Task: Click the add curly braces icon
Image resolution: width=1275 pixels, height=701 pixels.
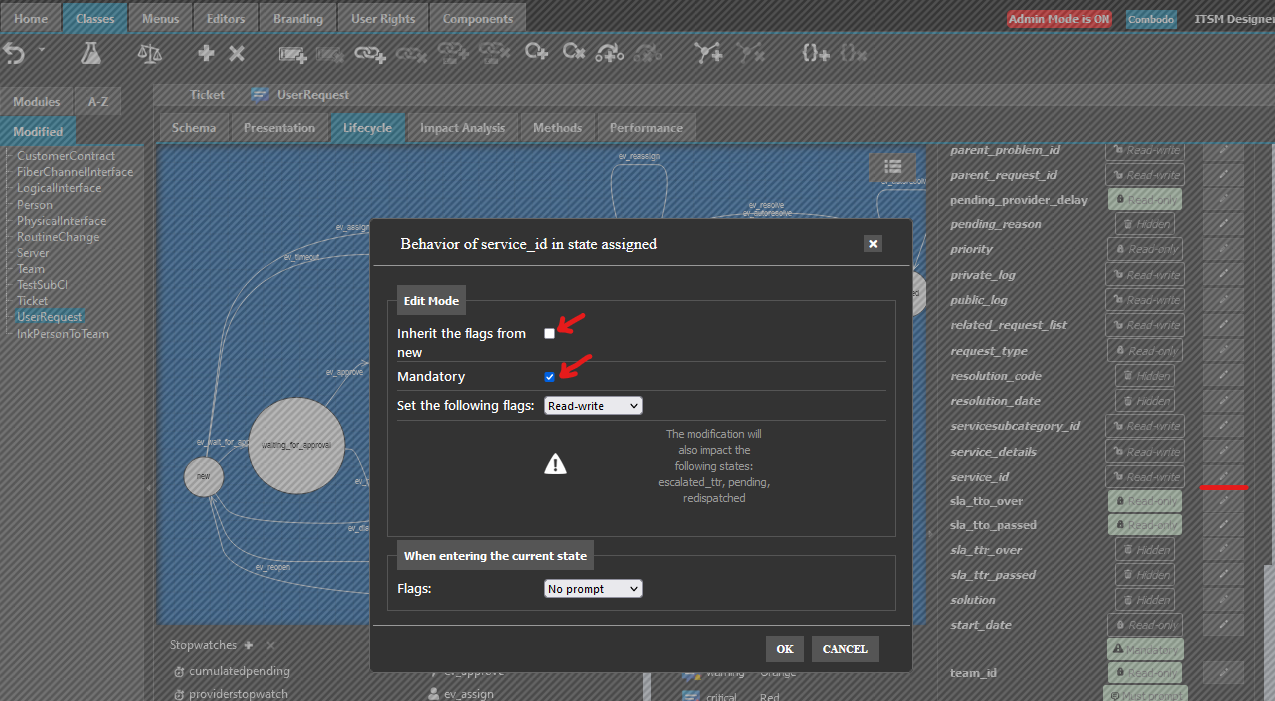Action: (x=816, y=54)
